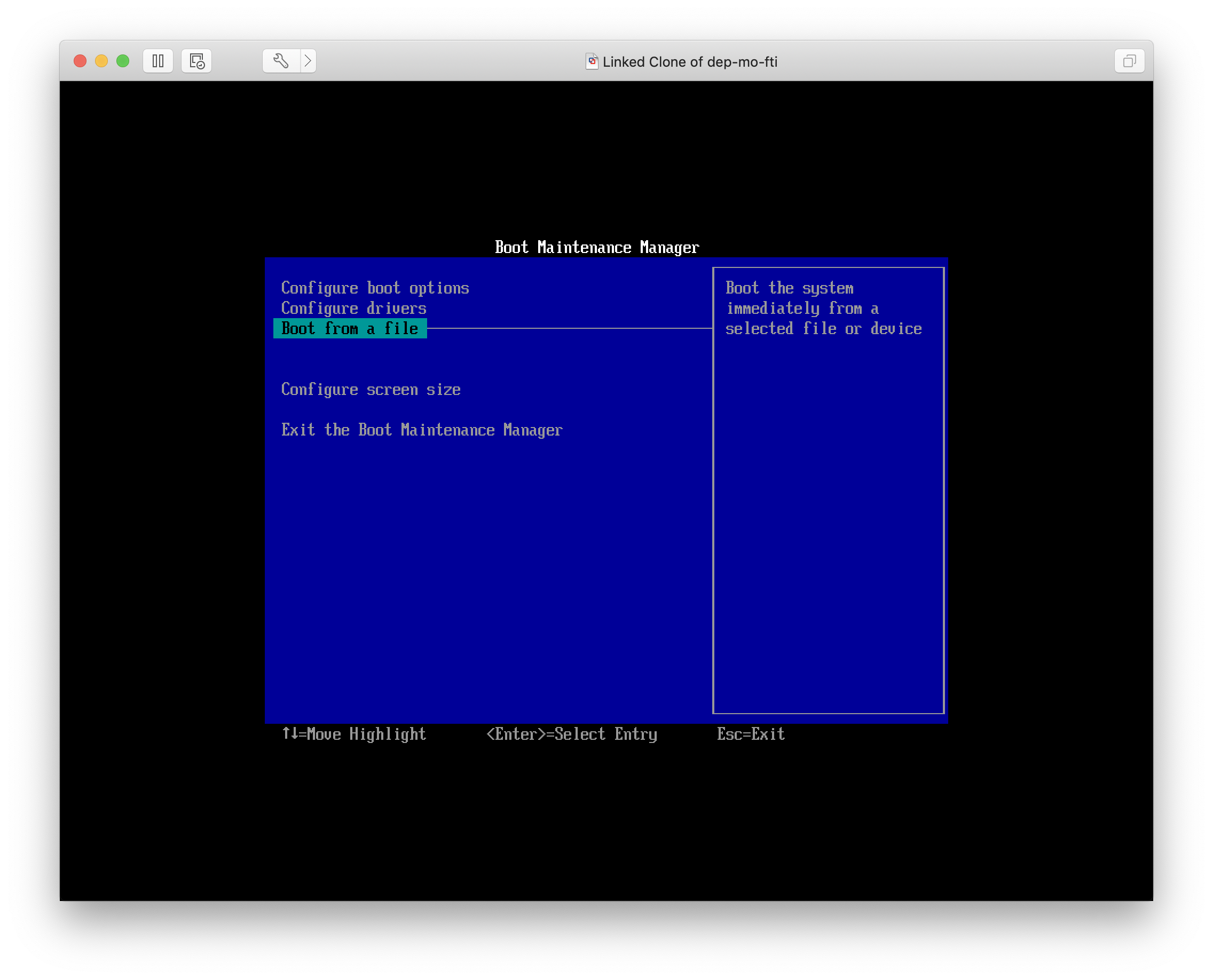This screenshot has width=1213, height=980.
Task: Click the Boot Maintenance Manager heading
Action: (597, 247)
